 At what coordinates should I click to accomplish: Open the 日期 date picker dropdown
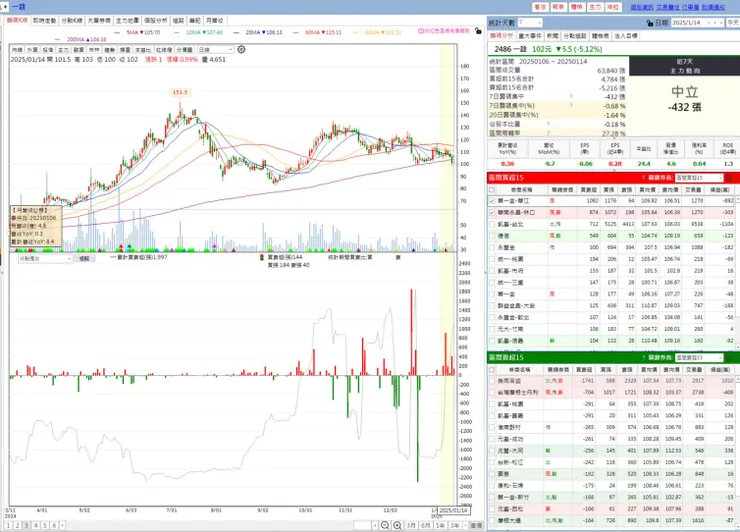[708, 23]
